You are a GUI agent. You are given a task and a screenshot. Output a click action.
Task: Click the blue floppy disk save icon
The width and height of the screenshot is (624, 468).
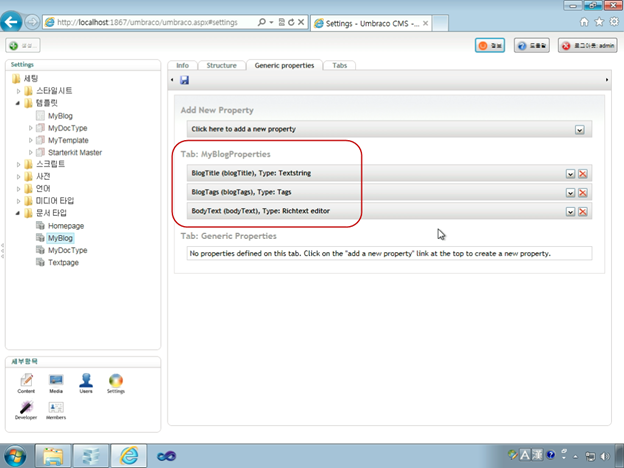pos(184,80)
